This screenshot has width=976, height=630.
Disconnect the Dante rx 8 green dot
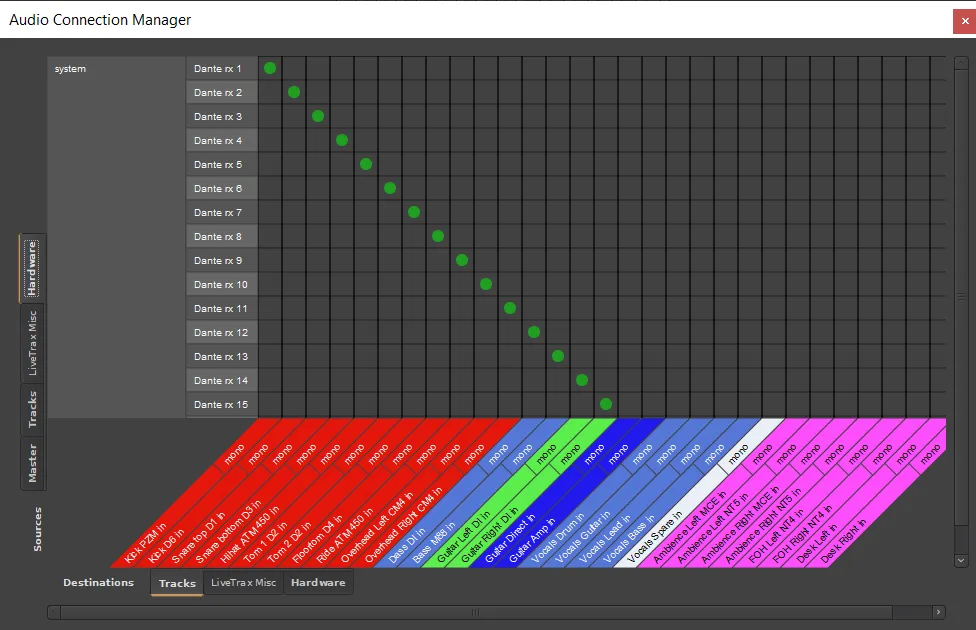point(438,236)
